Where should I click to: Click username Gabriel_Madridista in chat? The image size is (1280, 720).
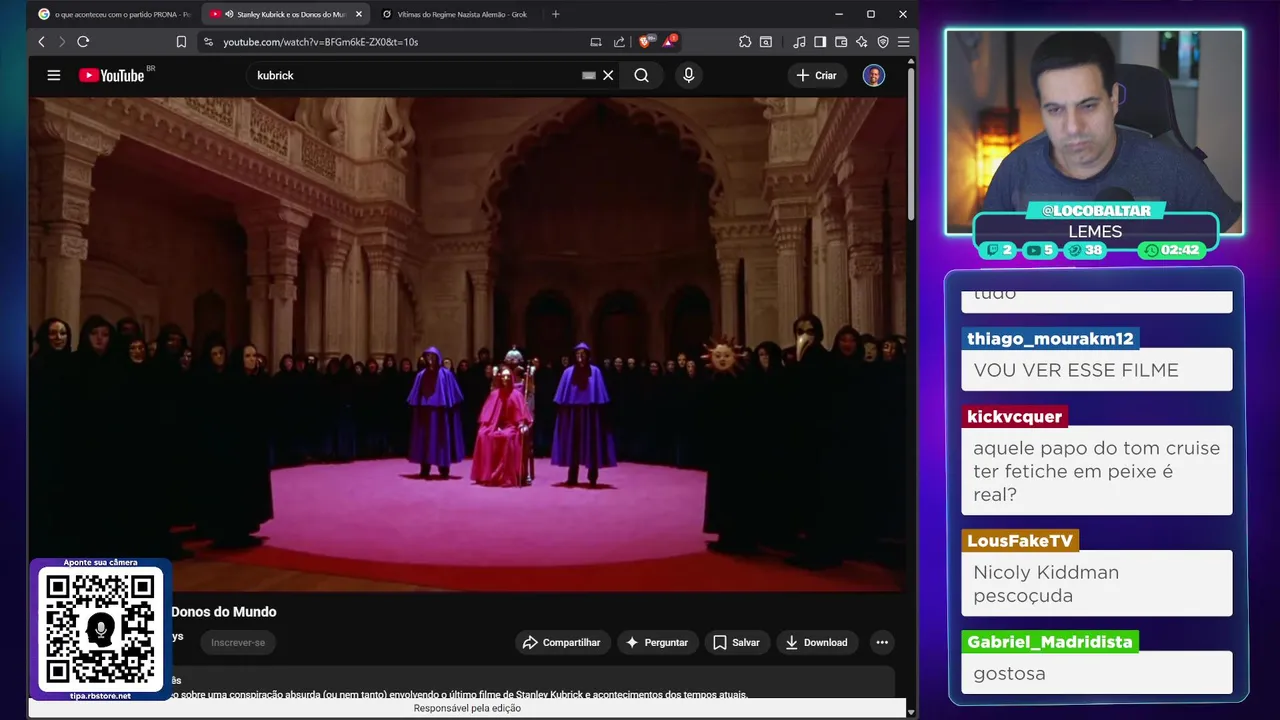[x=1050, y=642]
